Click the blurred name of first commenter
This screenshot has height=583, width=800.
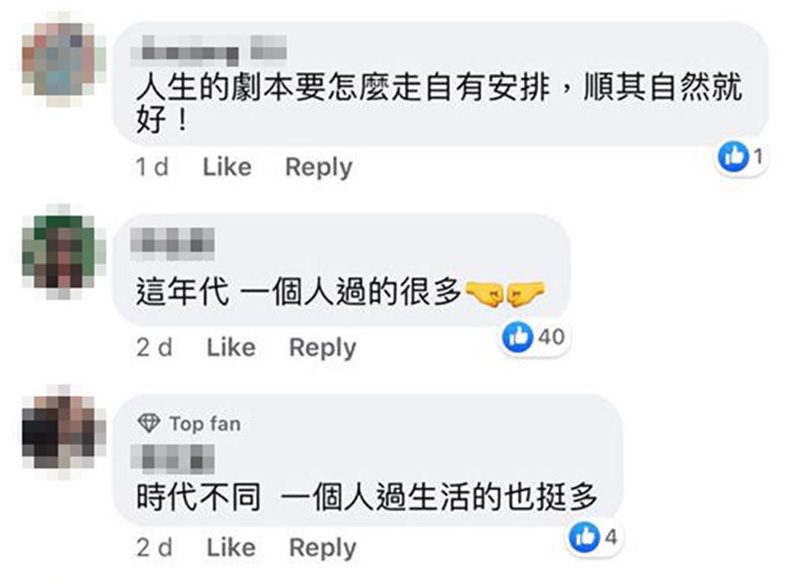[x=209, y=50]
